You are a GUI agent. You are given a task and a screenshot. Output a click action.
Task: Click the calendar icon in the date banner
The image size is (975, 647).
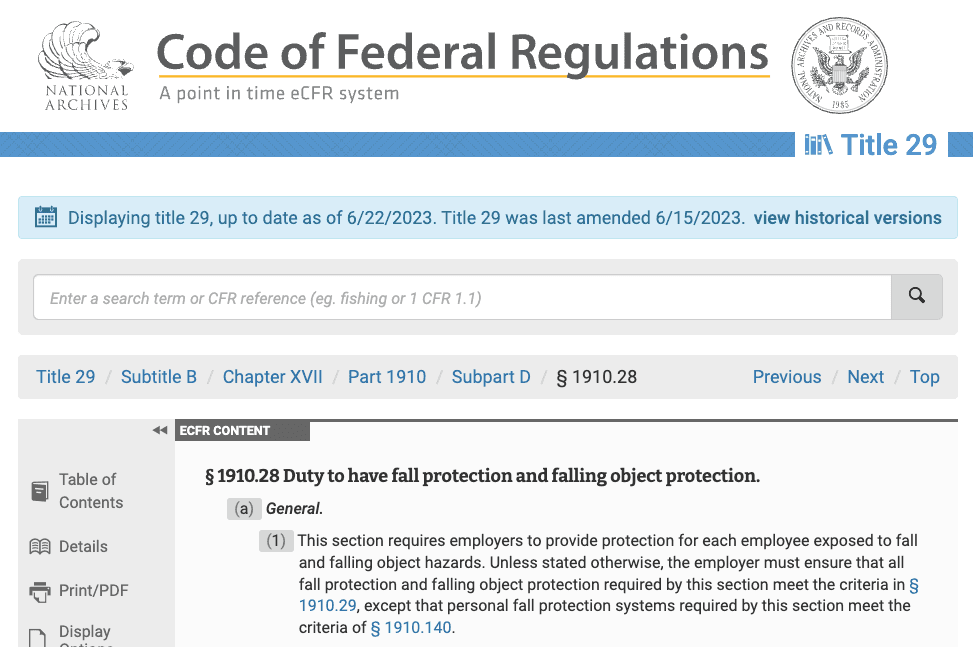[46, 217]
